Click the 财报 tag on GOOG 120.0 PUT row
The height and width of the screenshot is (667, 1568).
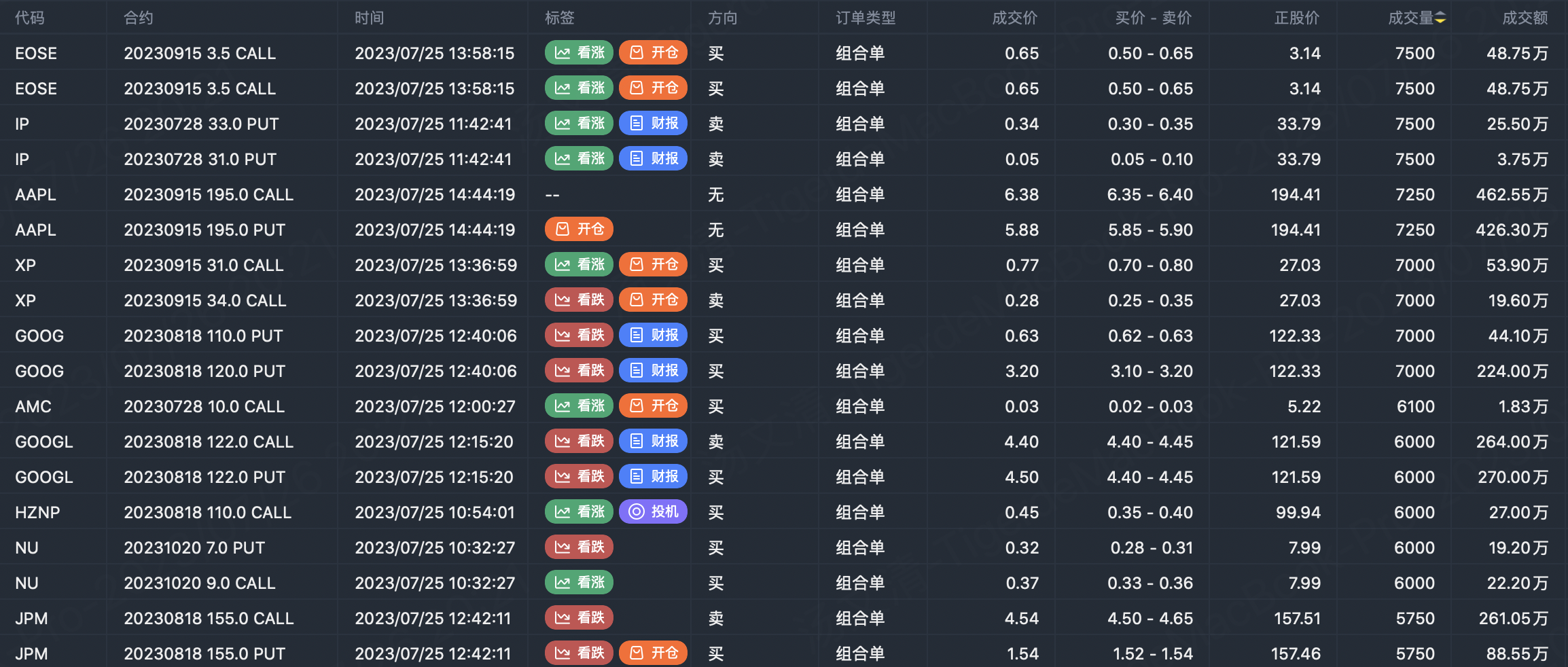point(653,371)
